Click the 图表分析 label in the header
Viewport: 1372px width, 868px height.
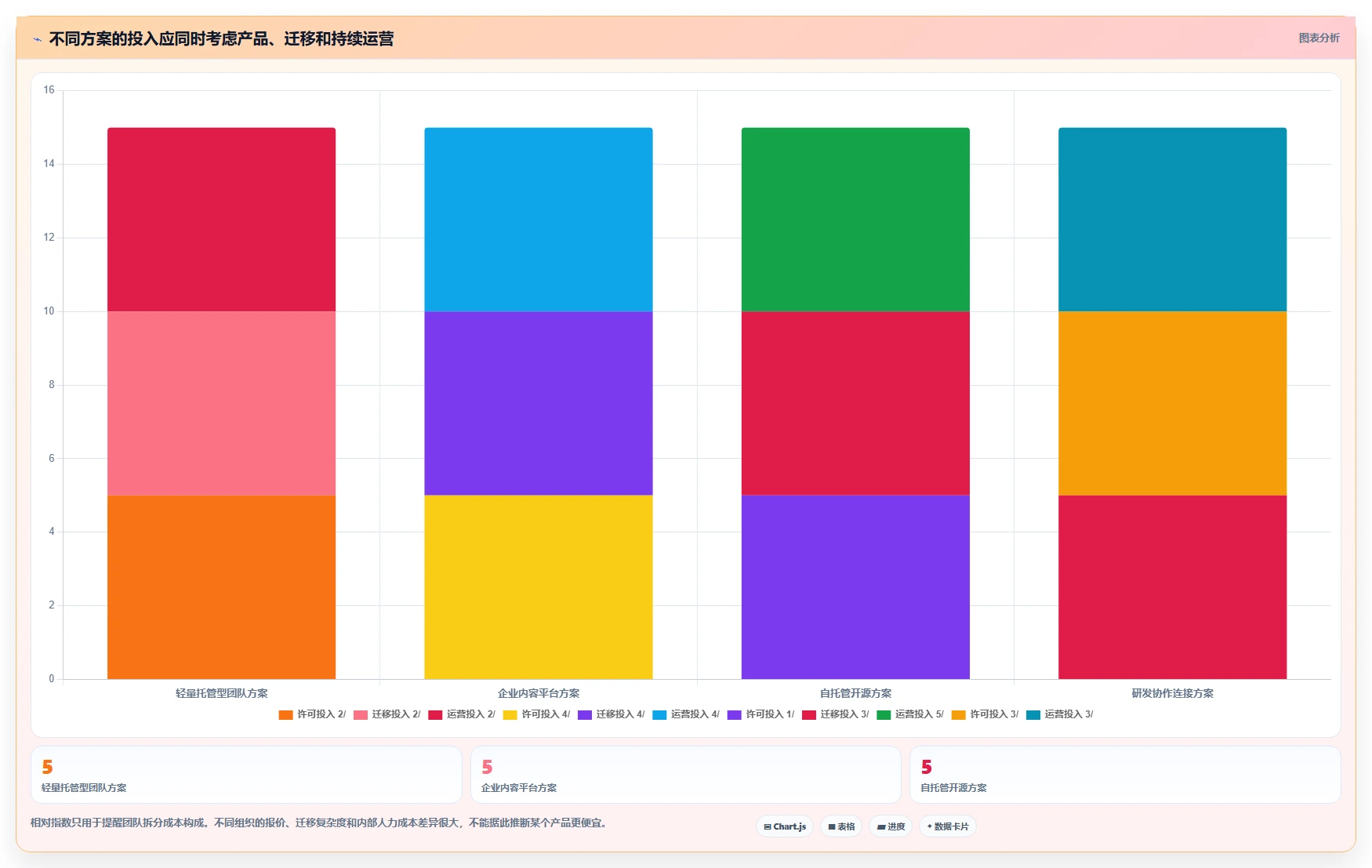pos(1319,38)
